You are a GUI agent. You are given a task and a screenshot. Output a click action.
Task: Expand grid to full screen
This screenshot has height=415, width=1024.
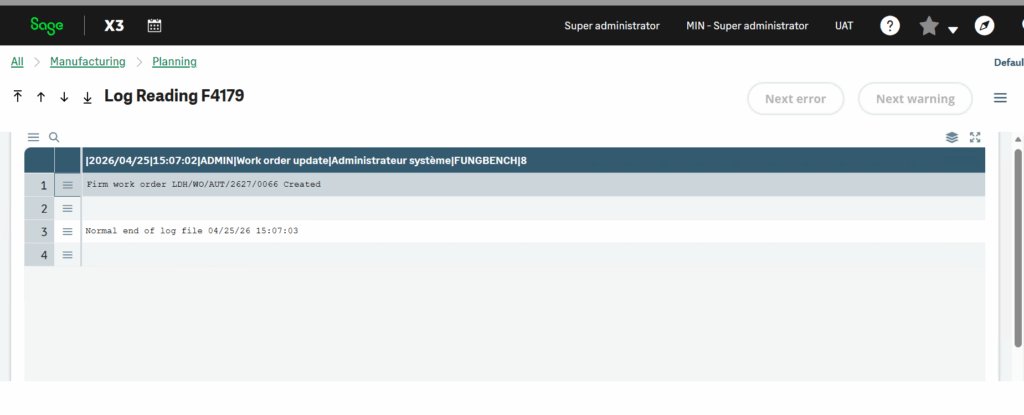(x=975, y=137)
